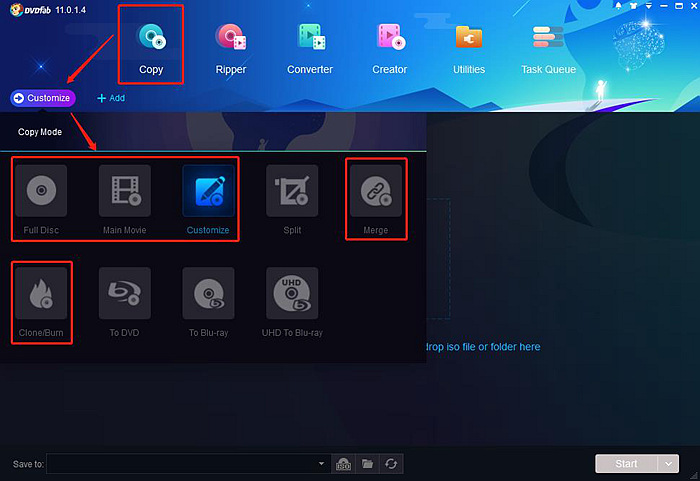Select To DVD copy mode
700x481 pixels.
click(x=125, y=302)
